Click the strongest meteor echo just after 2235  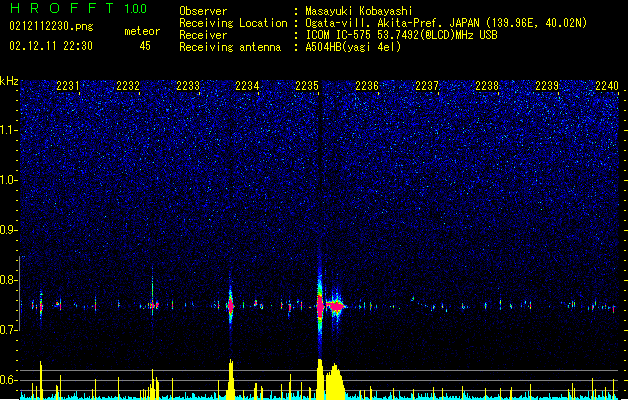point(320,306)
